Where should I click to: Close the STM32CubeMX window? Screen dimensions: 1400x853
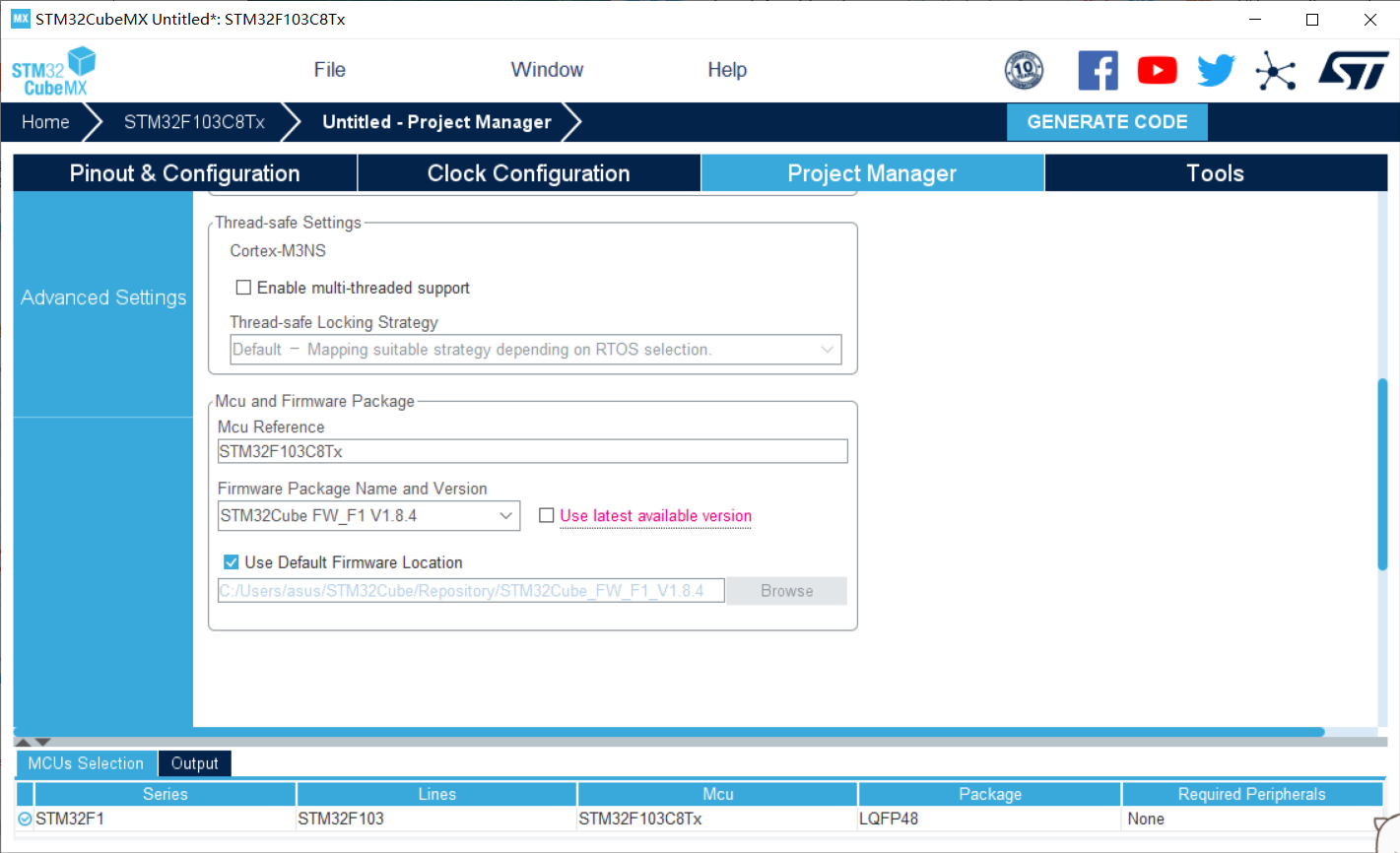1370,20
